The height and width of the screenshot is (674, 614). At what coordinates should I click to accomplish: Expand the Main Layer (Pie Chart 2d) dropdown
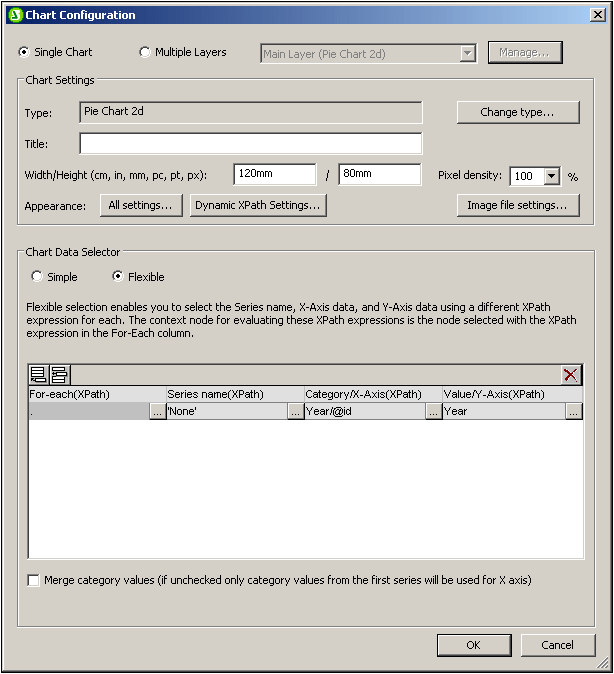pyautogui.click(x=467, y=54)
